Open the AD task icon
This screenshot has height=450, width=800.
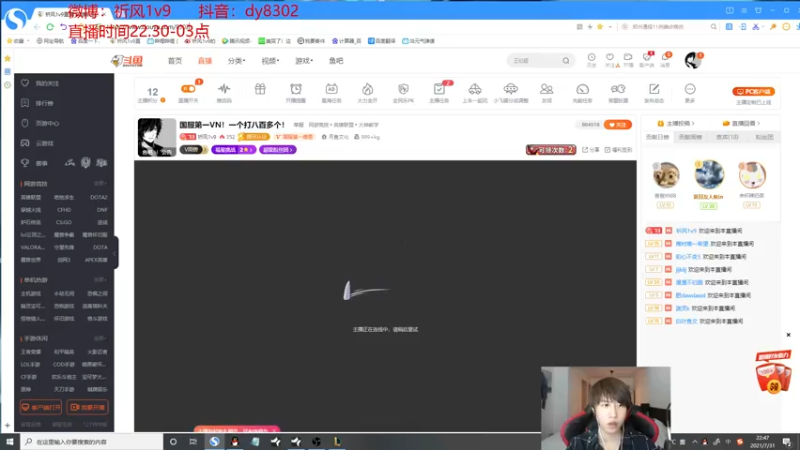click(332, 89)
